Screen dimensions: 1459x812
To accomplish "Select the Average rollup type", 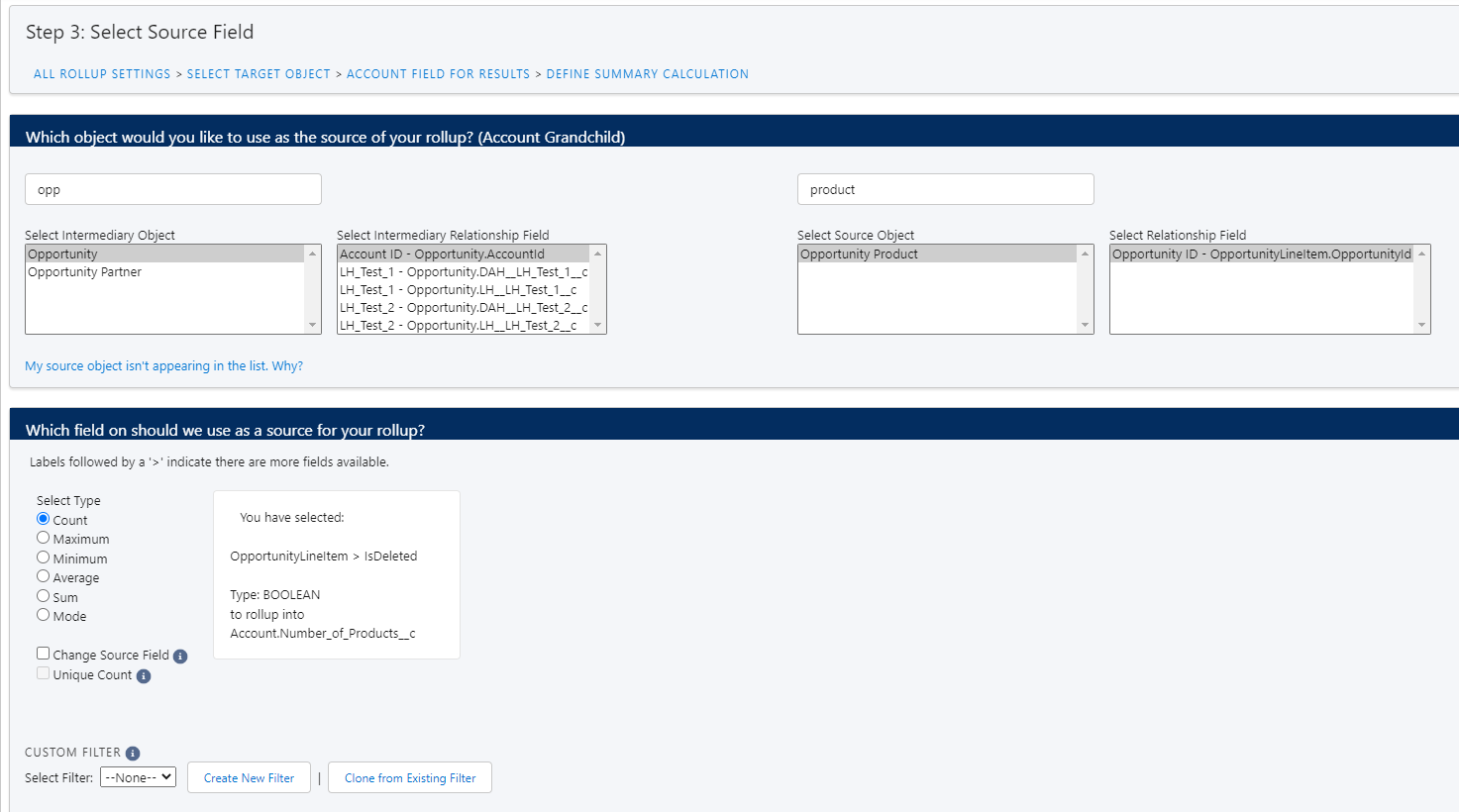I will pos(43,577).
